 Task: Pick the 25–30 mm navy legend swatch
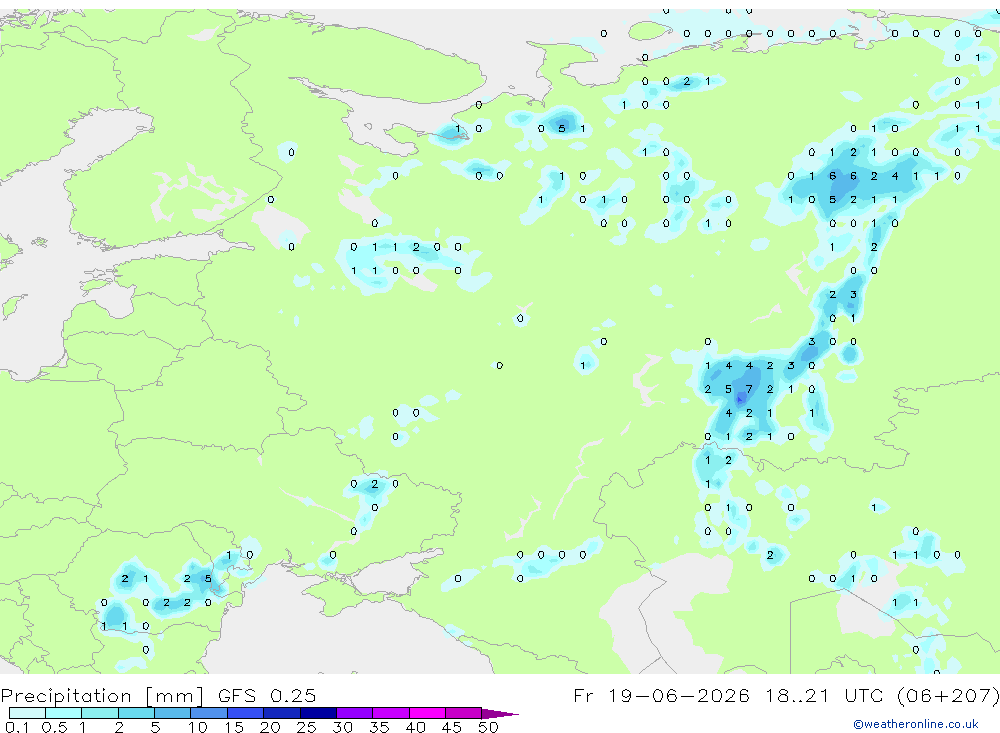(x=318, y=713)
